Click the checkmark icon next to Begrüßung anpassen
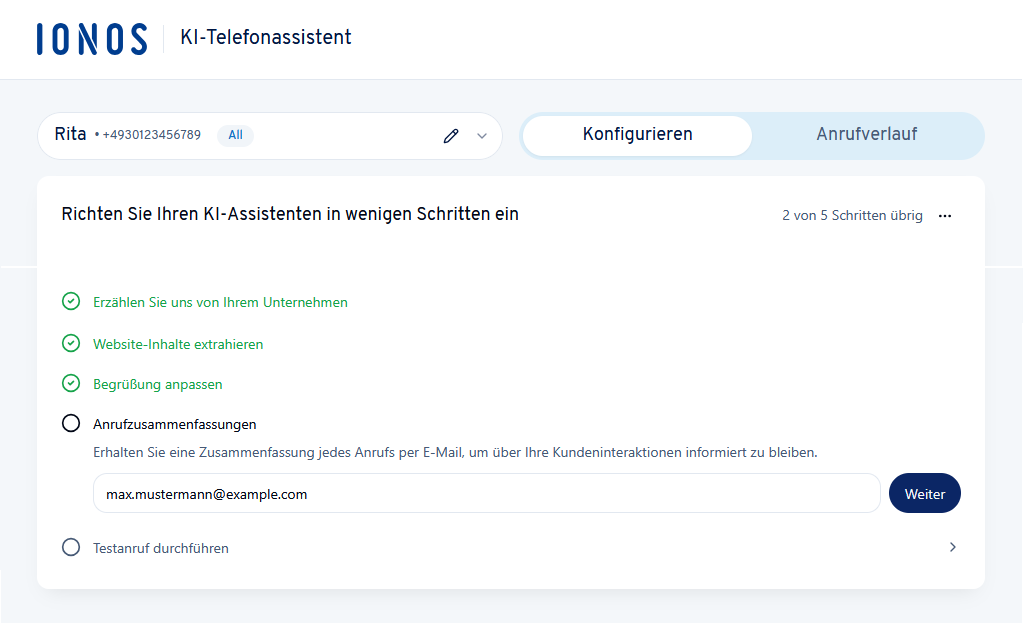 click(x=70, y=383)
